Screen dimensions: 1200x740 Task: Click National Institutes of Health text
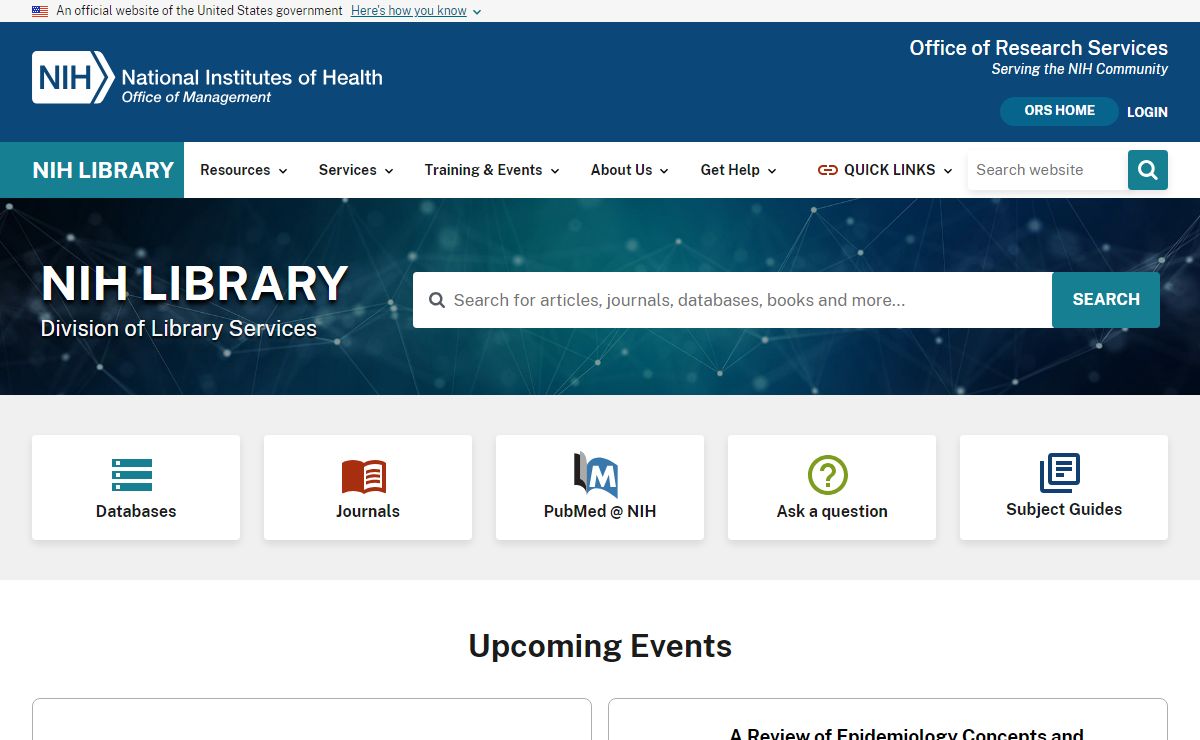coord(252,77)
